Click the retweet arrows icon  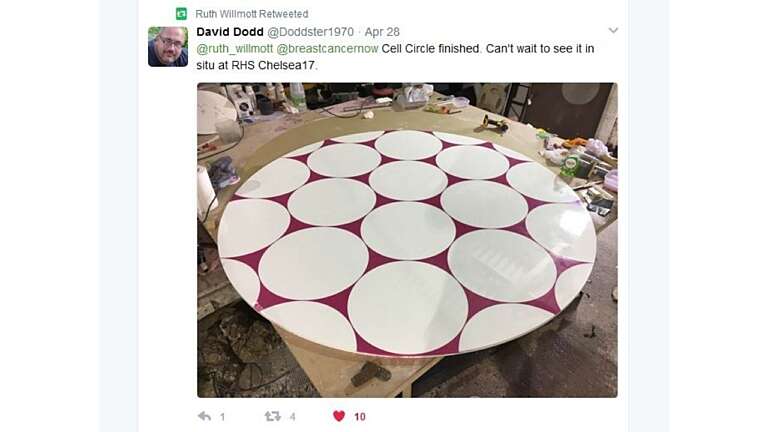tap(272, 416)
